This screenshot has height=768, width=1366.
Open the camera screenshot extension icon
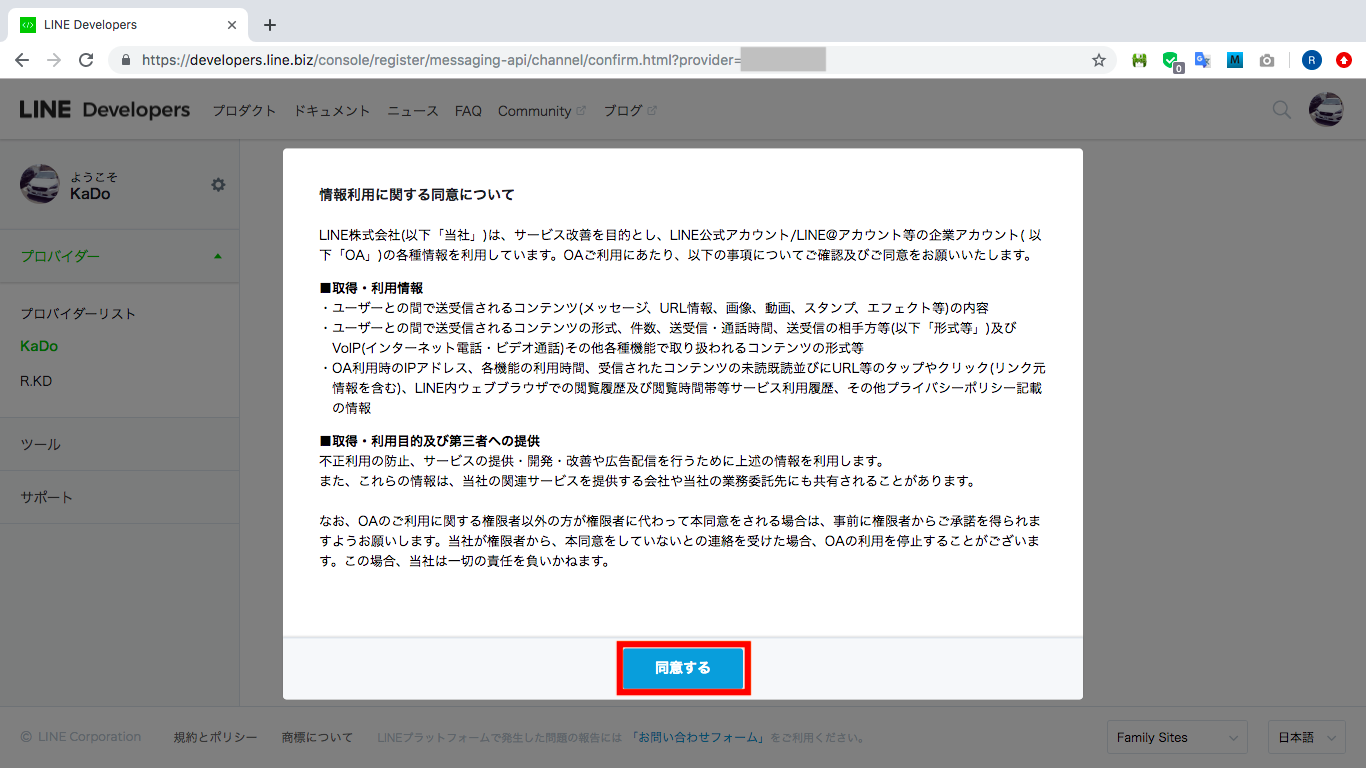coord(1267,60)
